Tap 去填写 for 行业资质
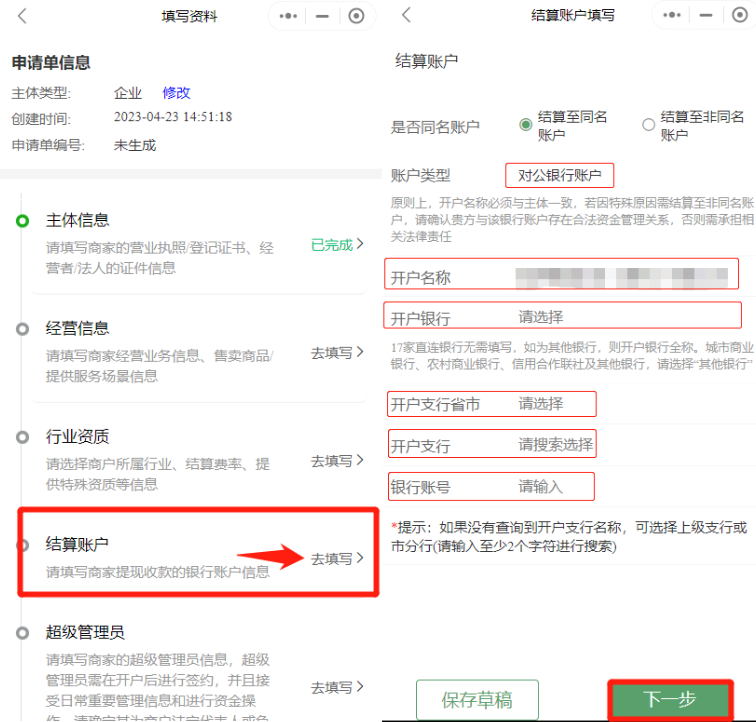 [337, 461]
